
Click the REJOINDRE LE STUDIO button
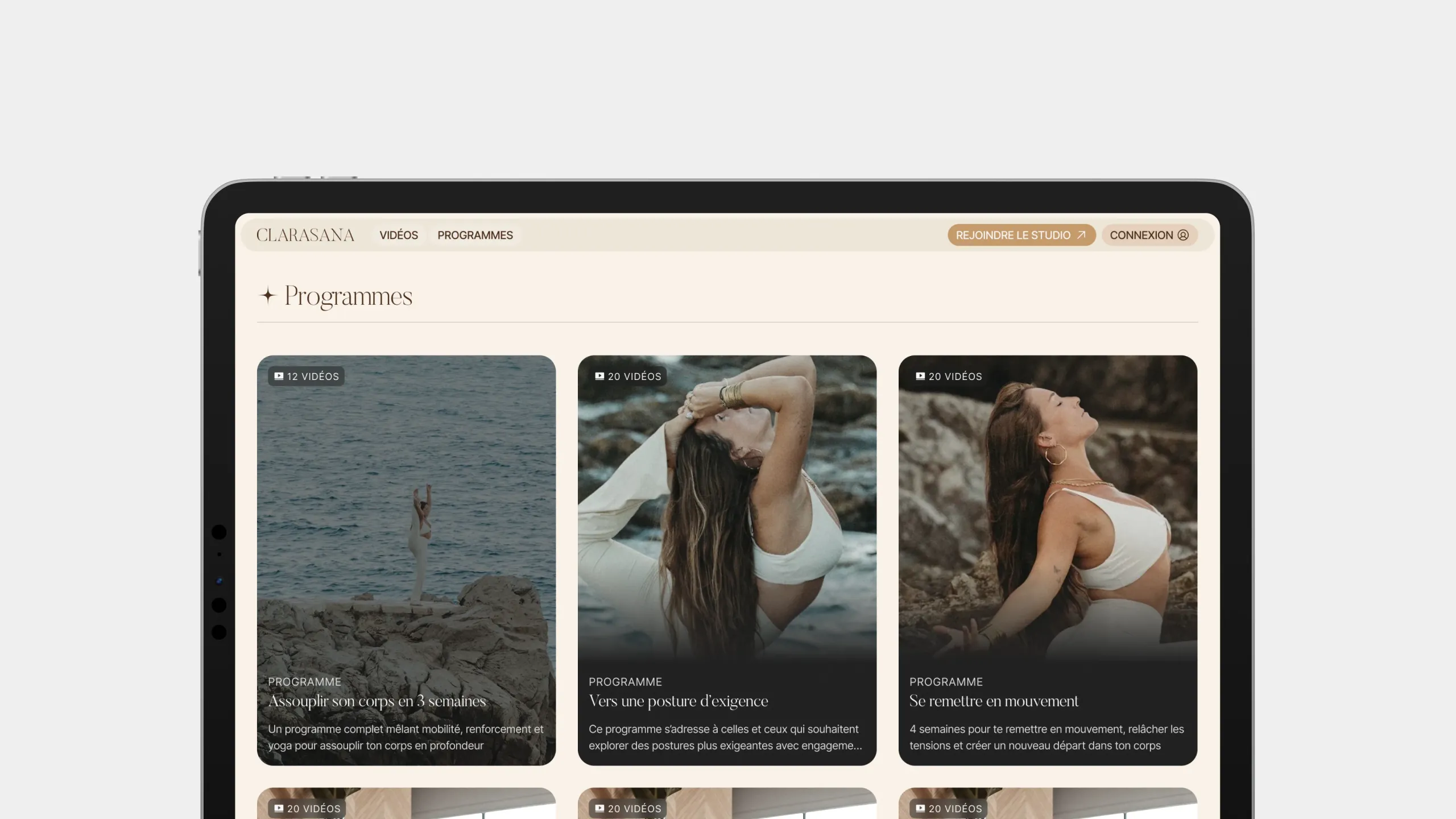tap(1021, 235)
